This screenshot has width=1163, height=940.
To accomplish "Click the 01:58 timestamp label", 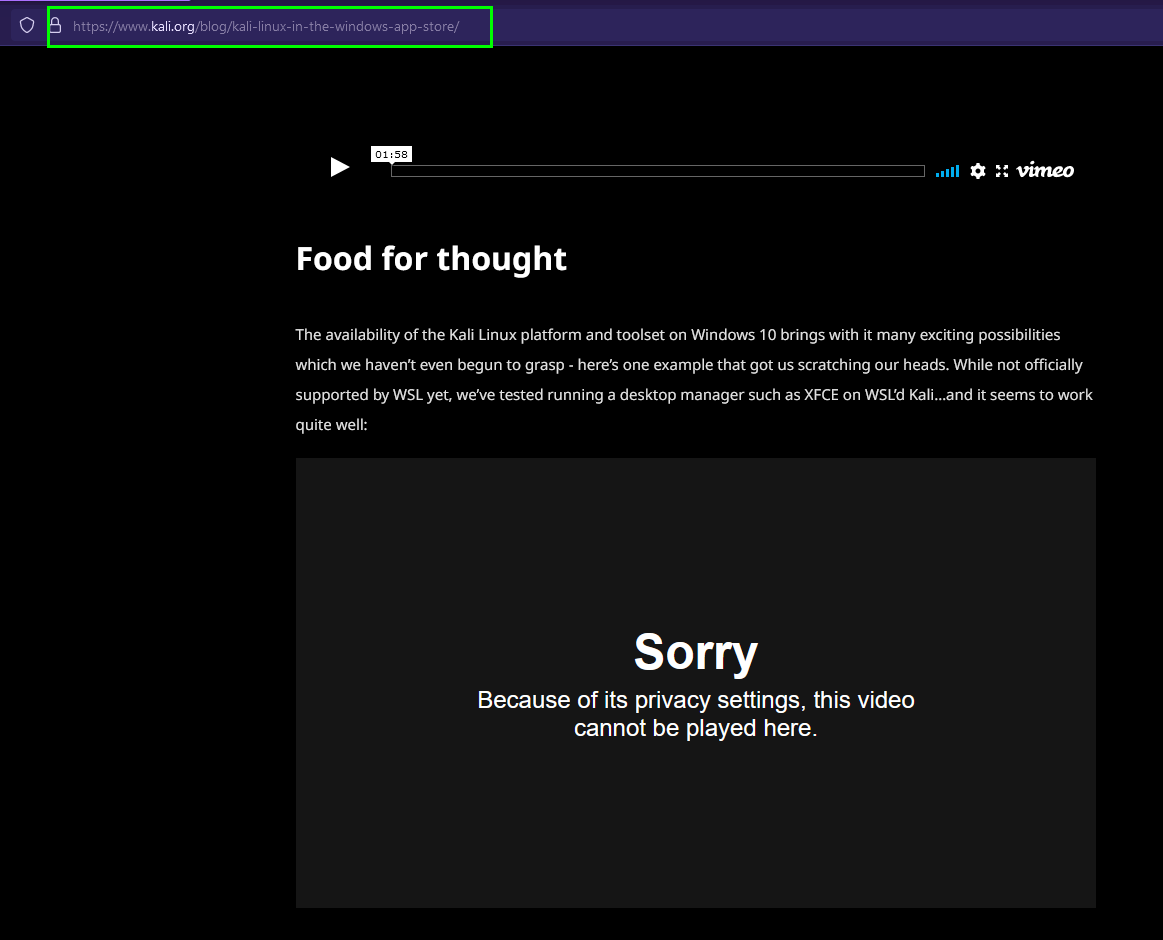I will pos(391,154).
